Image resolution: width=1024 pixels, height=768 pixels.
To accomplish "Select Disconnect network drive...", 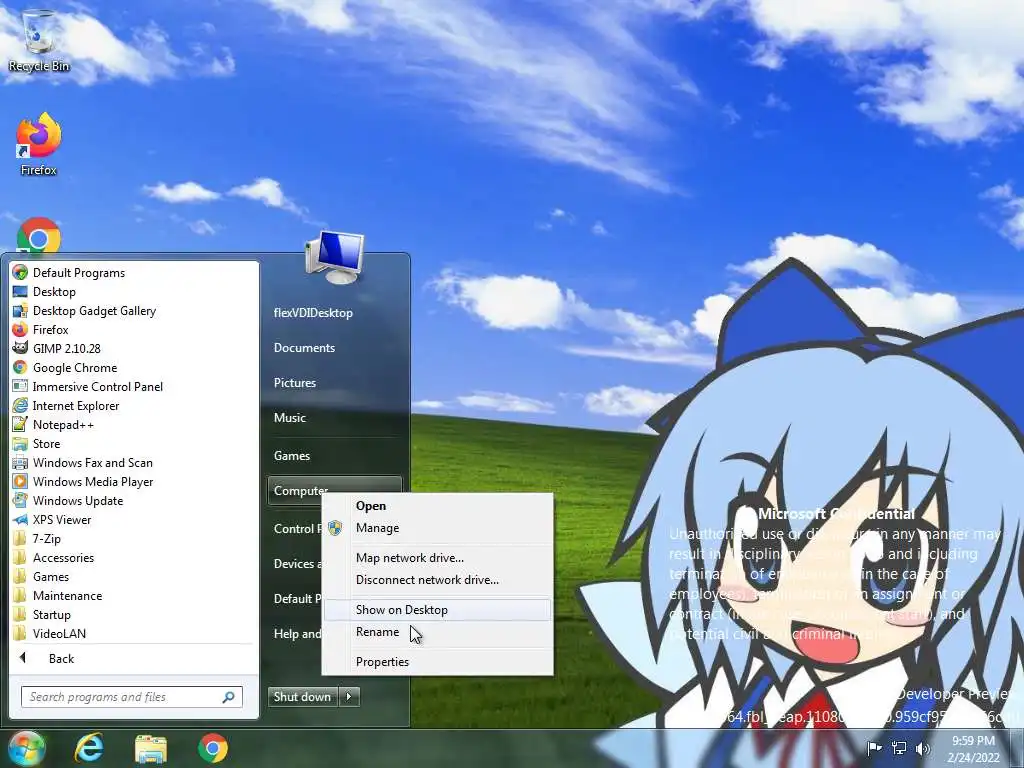I will [x=438, y=579].
